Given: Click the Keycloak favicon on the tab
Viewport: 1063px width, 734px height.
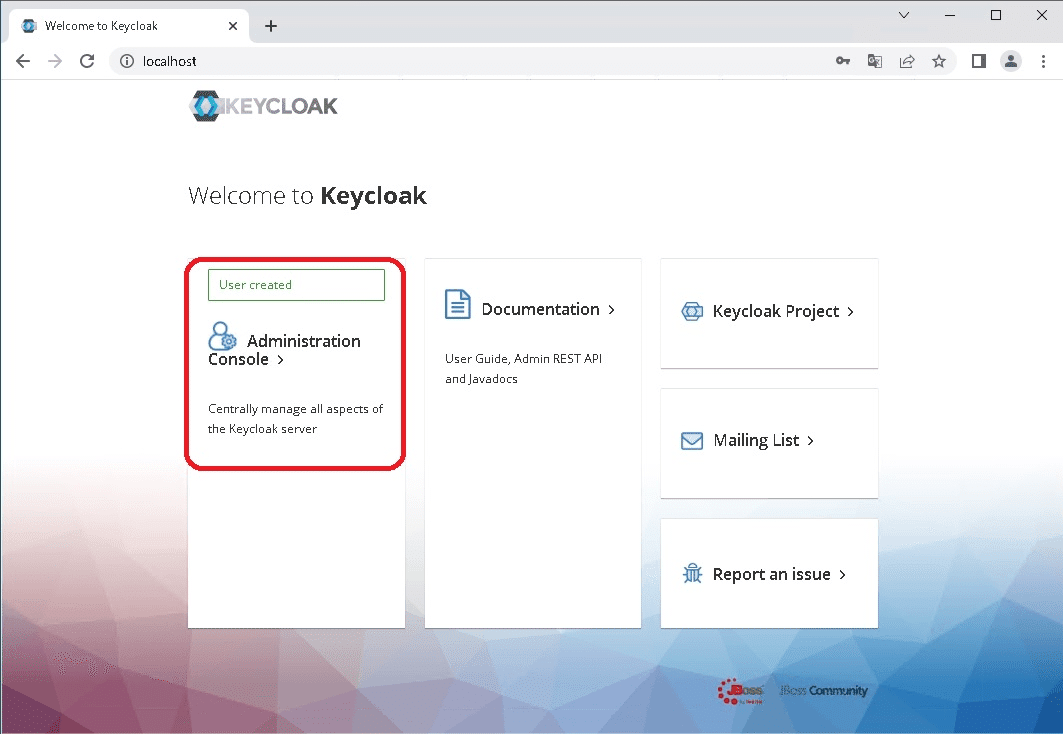Looking at the screenshot, I should coord(28,26).
